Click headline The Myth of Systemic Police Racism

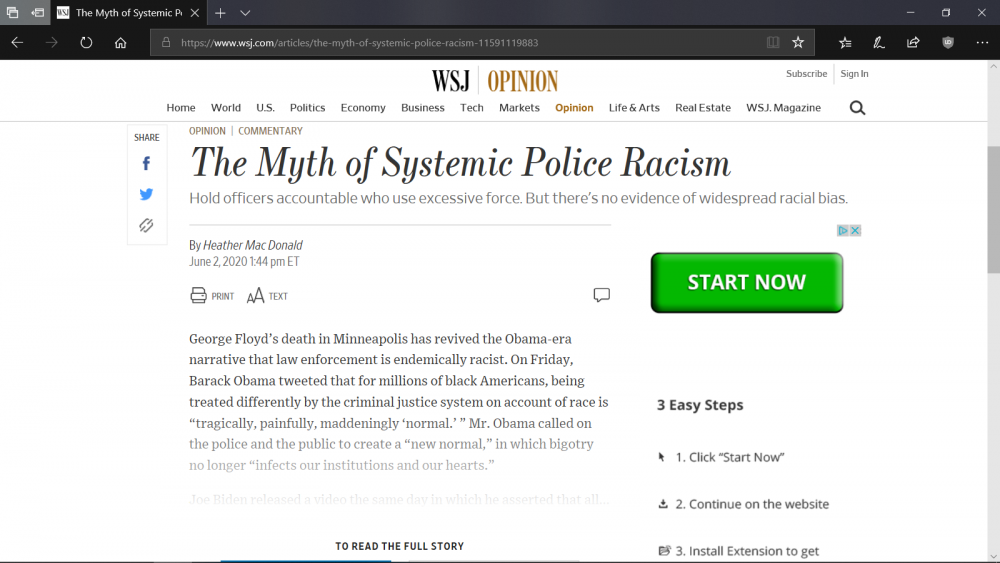coord(460,163)
